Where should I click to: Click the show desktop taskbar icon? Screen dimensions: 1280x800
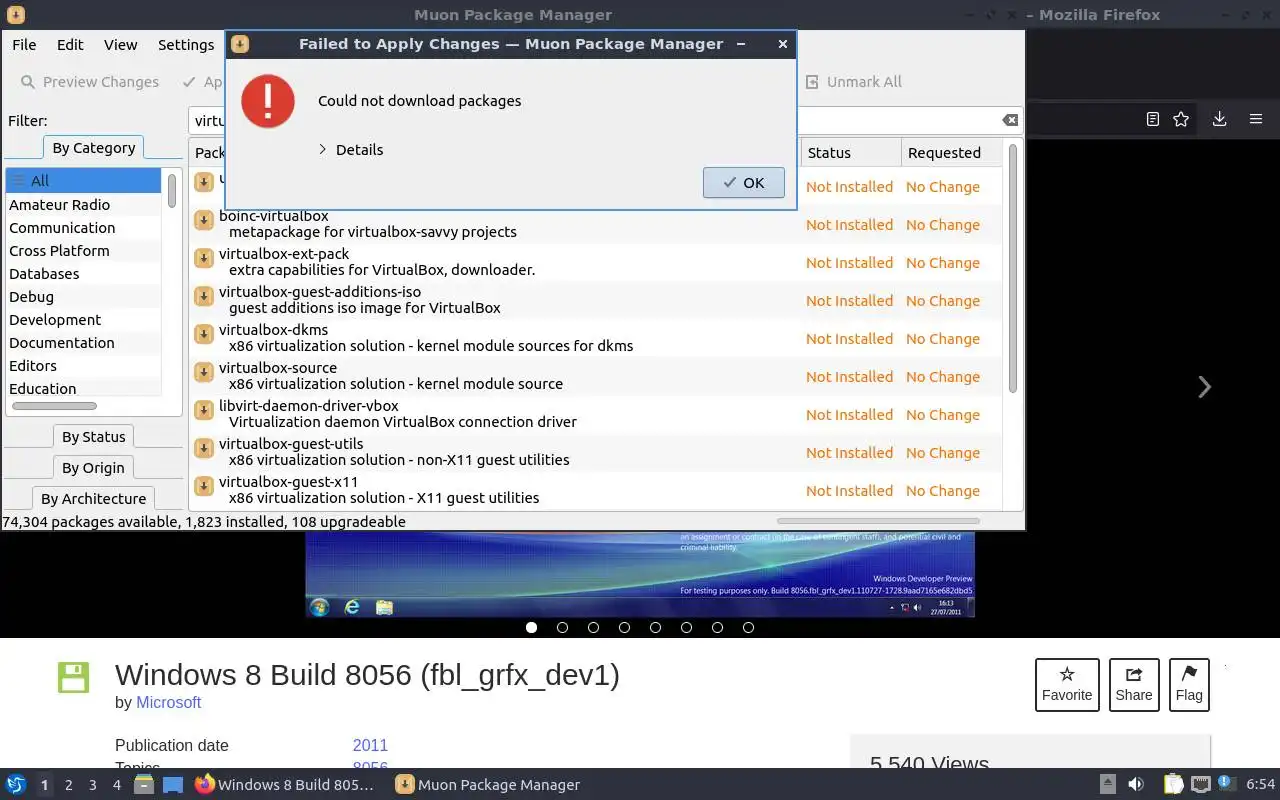click(173, 785)
